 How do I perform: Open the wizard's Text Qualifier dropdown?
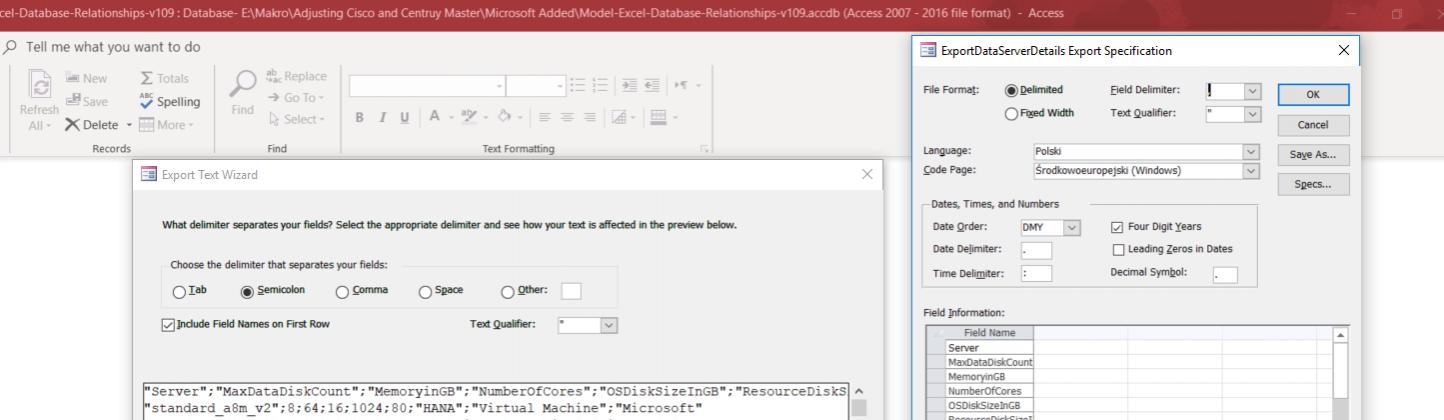[609, 325]
